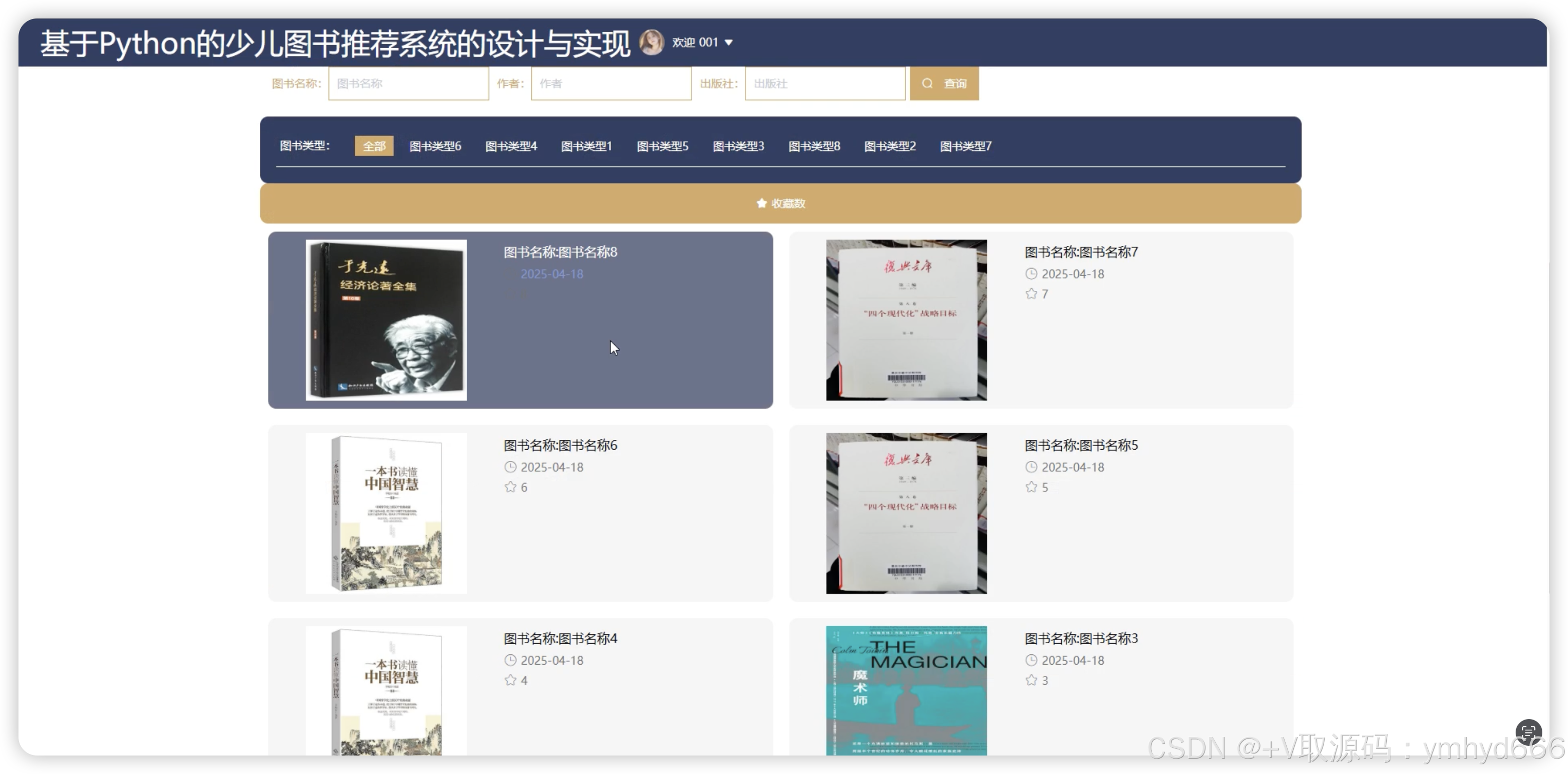This screenshot has width=1568, height=774.
Task: Click the 图书名称 search input field
Action: coord(408,83)
